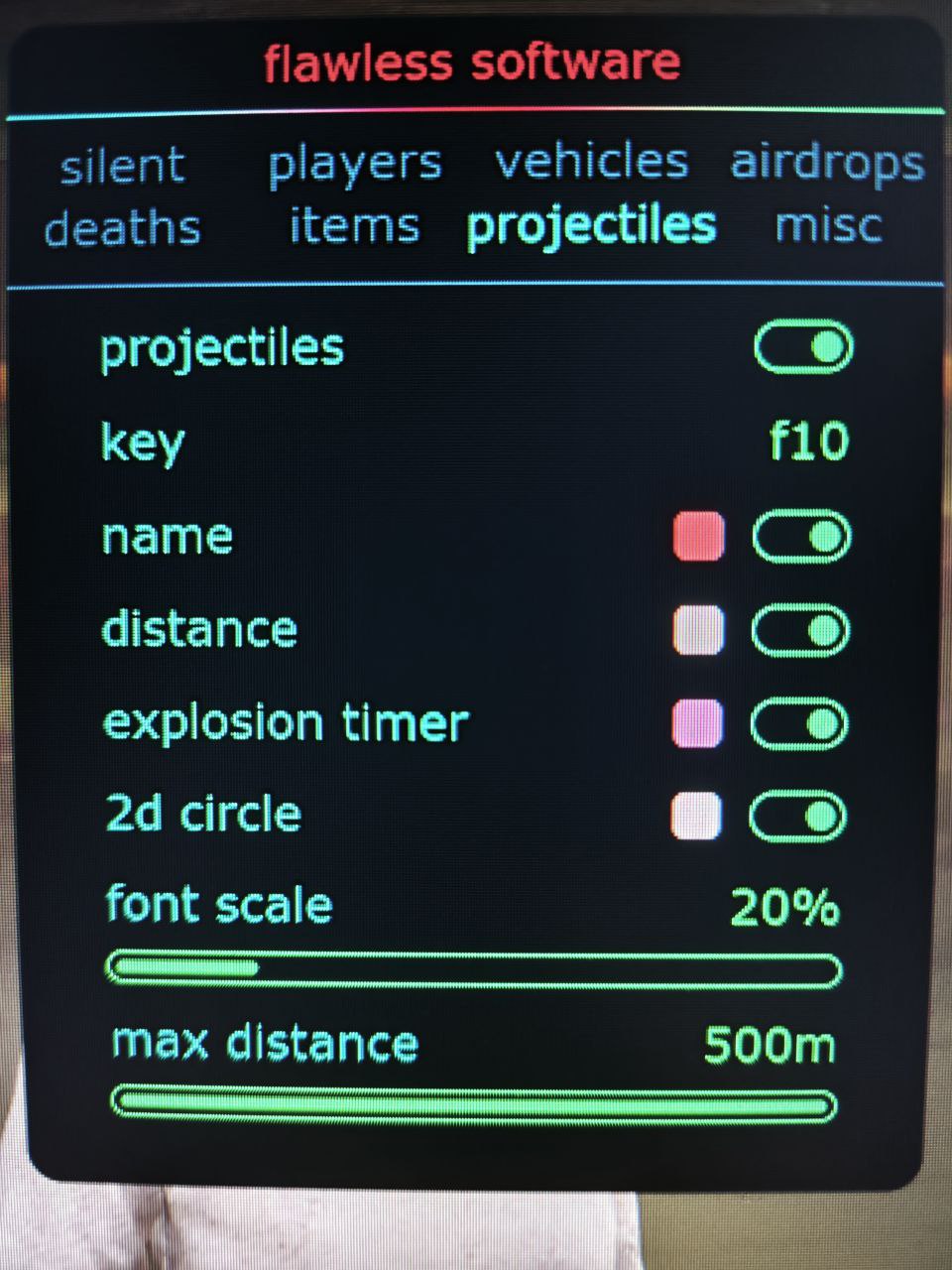Open the misc tab
The width and height of the screenshot is (952, 1270).
[827, 226]
